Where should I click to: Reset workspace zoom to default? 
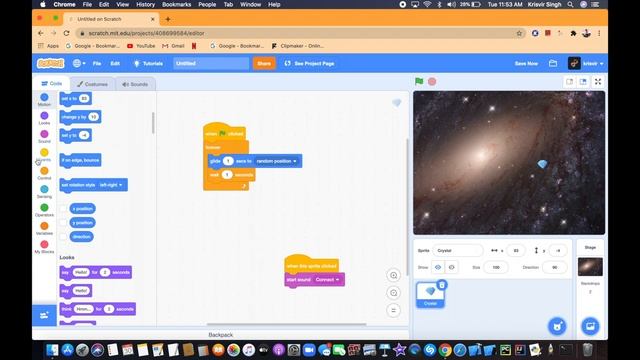[393, 310]
